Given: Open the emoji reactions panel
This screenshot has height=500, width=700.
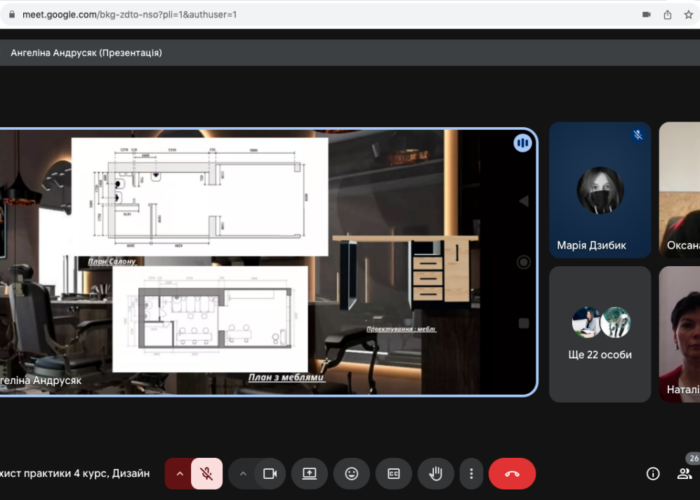Looking at the screenshot, I should point(352,473).
